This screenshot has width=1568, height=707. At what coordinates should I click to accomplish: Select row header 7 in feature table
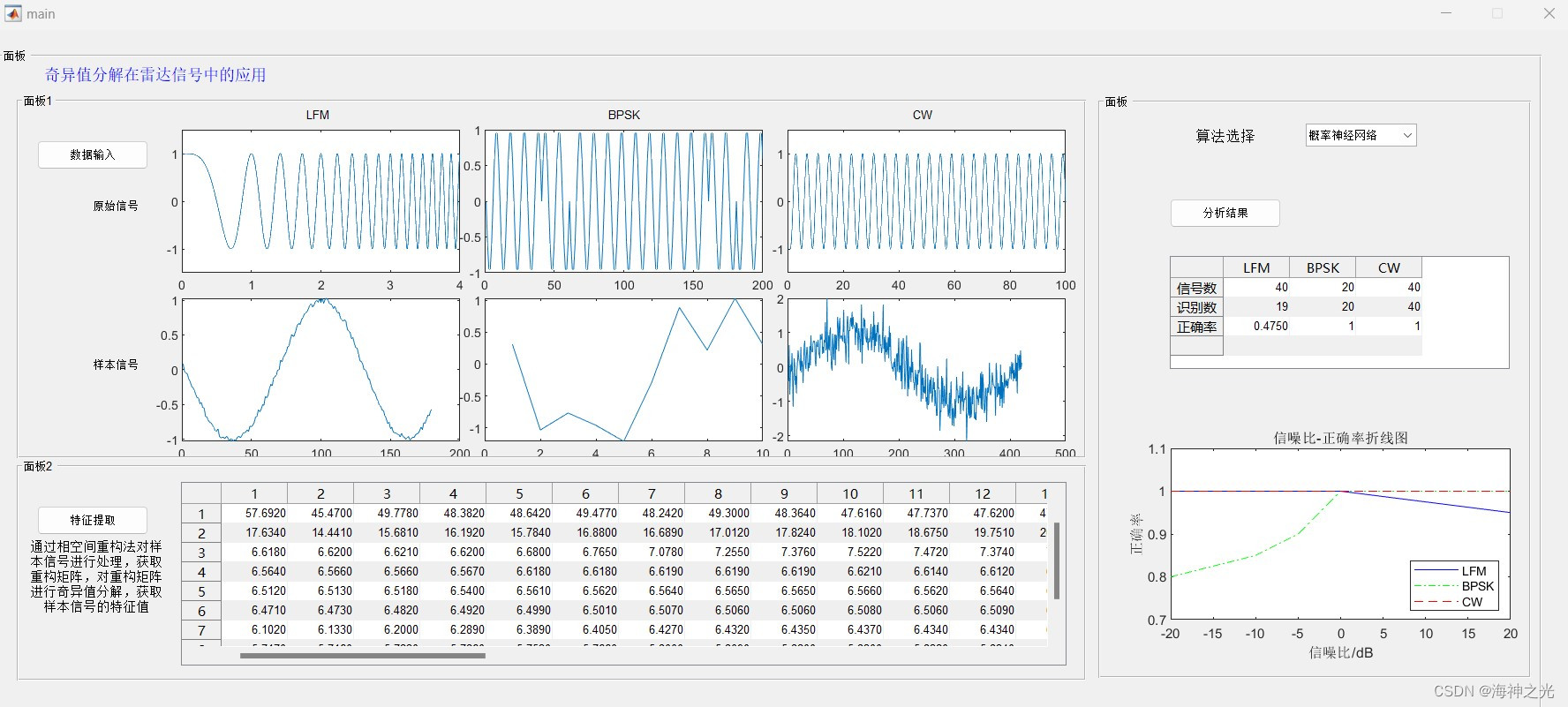pos(201,629)
